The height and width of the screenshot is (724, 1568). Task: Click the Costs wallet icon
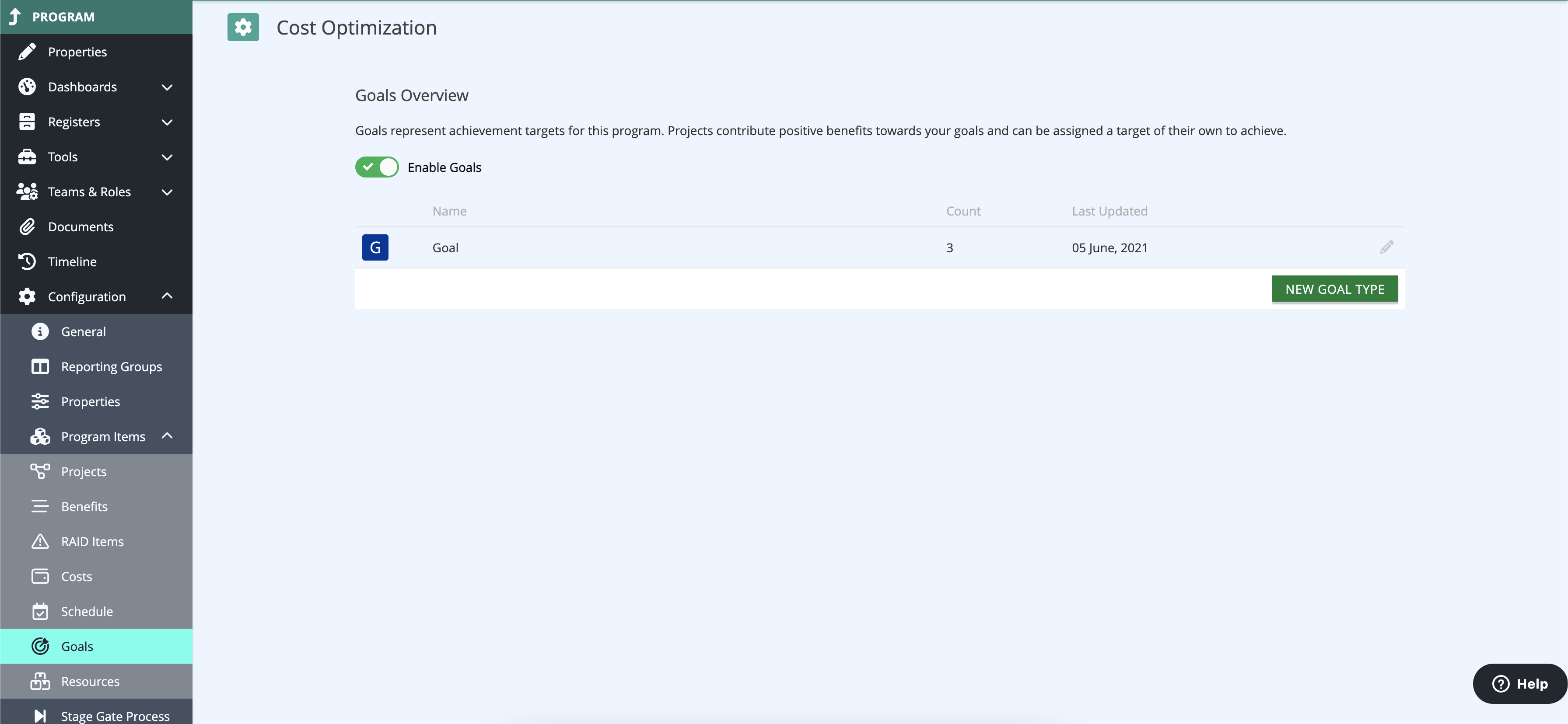pyautogui.click(x=40, y=576)
